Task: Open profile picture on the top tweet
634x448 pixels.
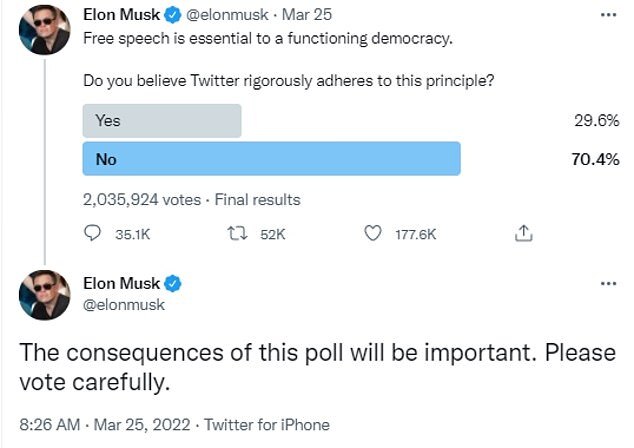Action: click(44, 30)
